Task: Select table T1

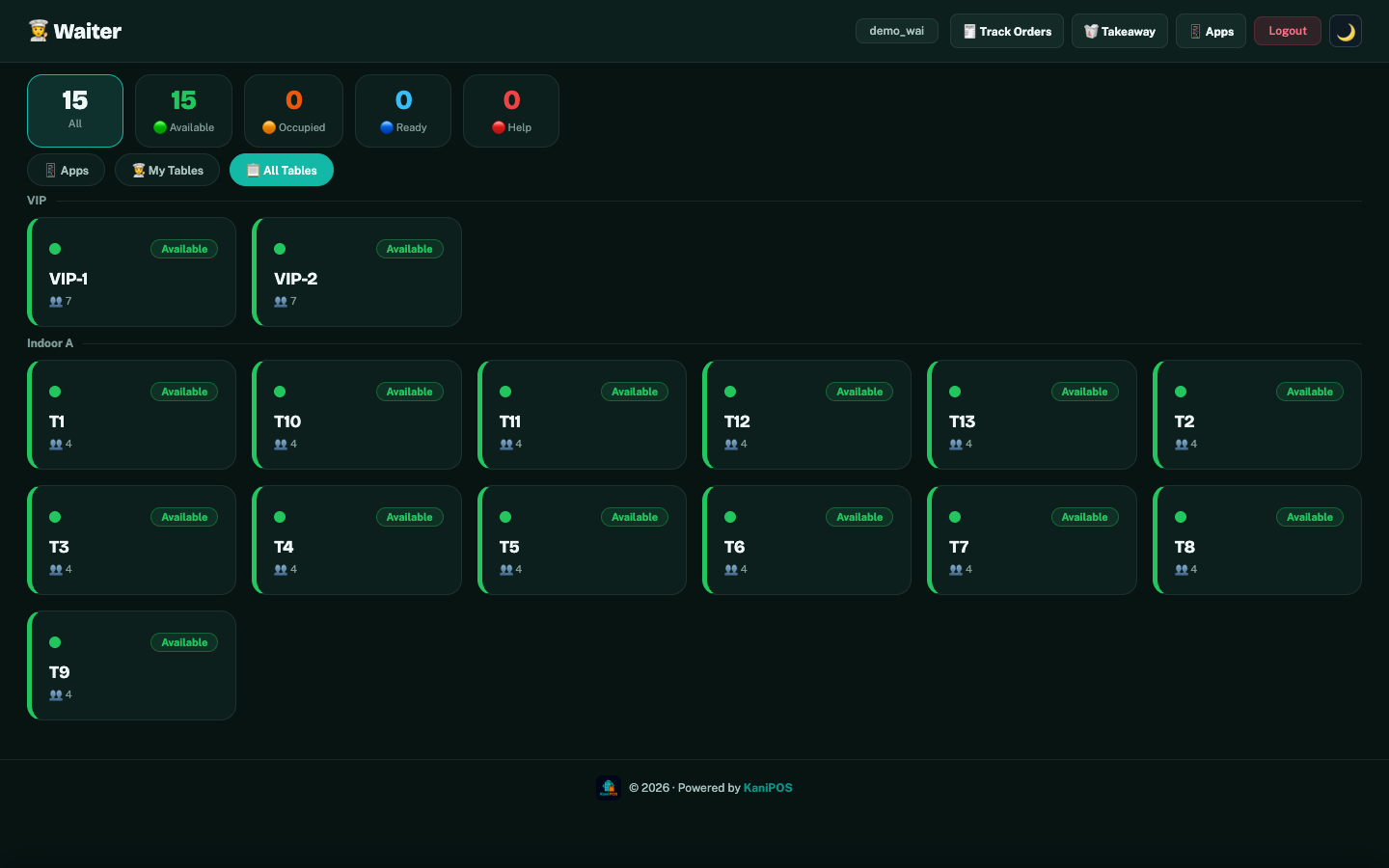Action: click(x=131, y=415)
